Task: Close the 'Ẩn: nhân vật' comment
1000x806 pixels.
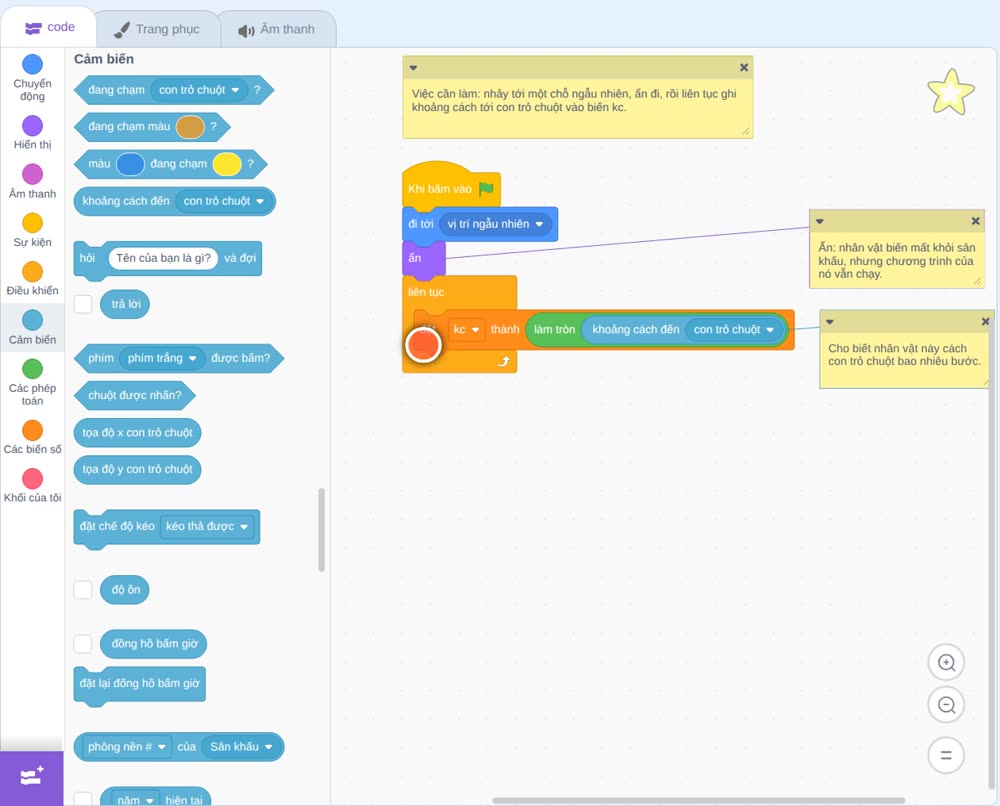Action: [975, 221]
